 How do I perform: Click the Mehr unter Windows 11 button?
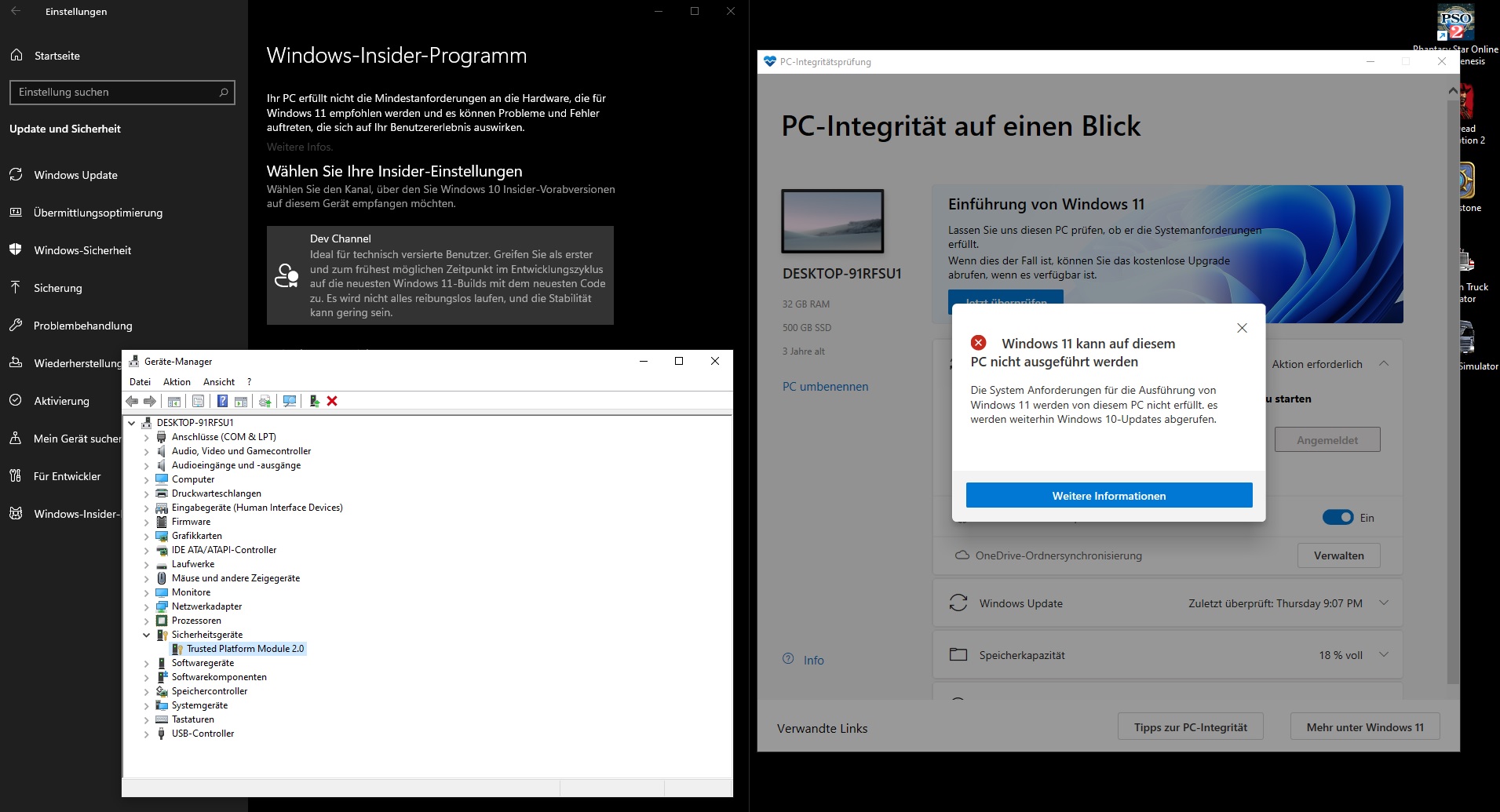tap(1365, 726)
